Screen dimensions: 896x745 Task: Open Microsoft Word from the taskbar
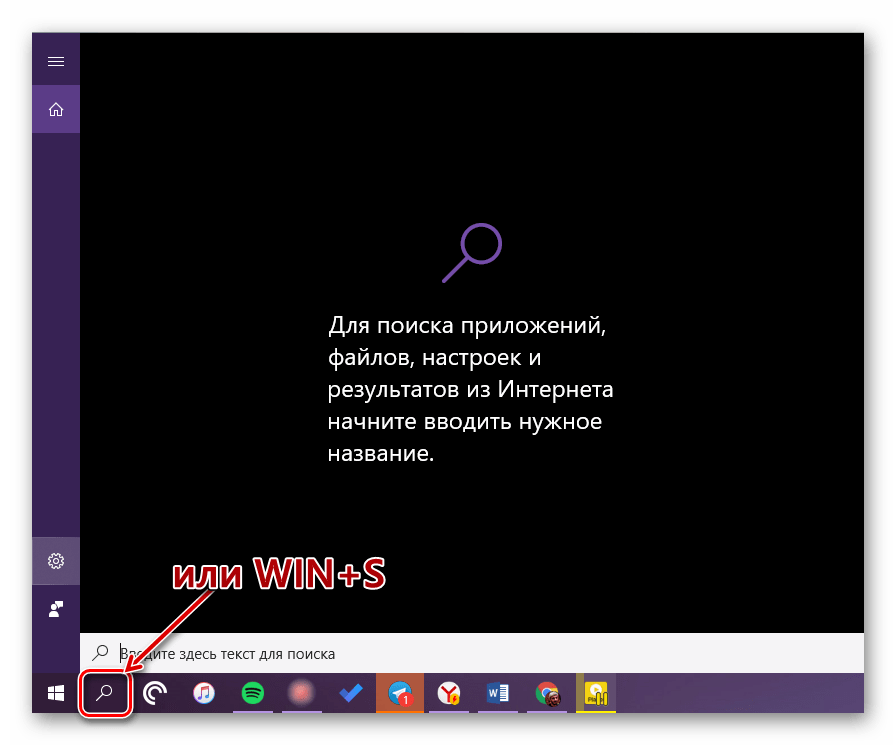pos(498,693)
